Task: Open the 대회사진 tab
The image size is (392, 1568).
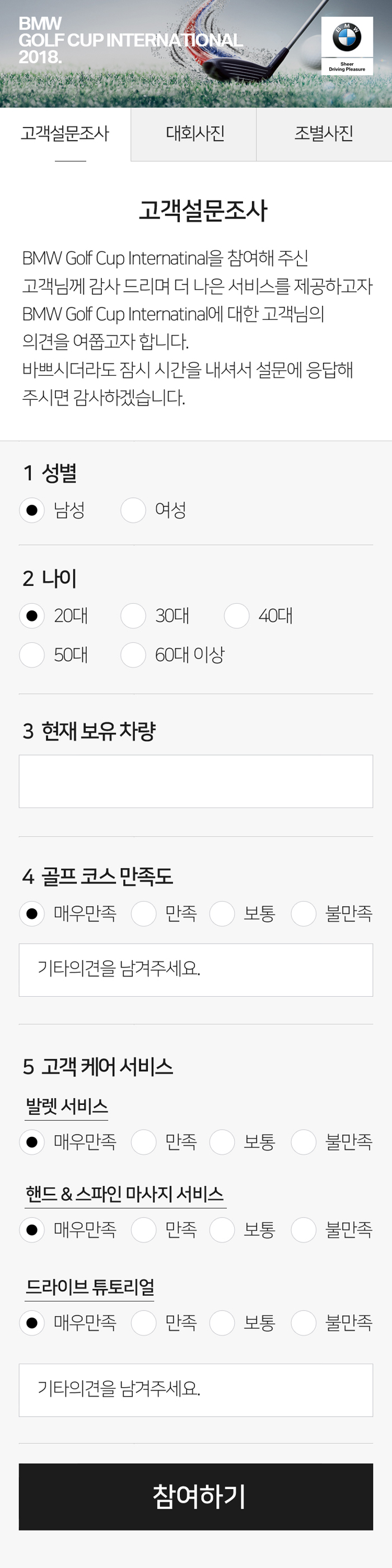Action: tap(195, 134)
